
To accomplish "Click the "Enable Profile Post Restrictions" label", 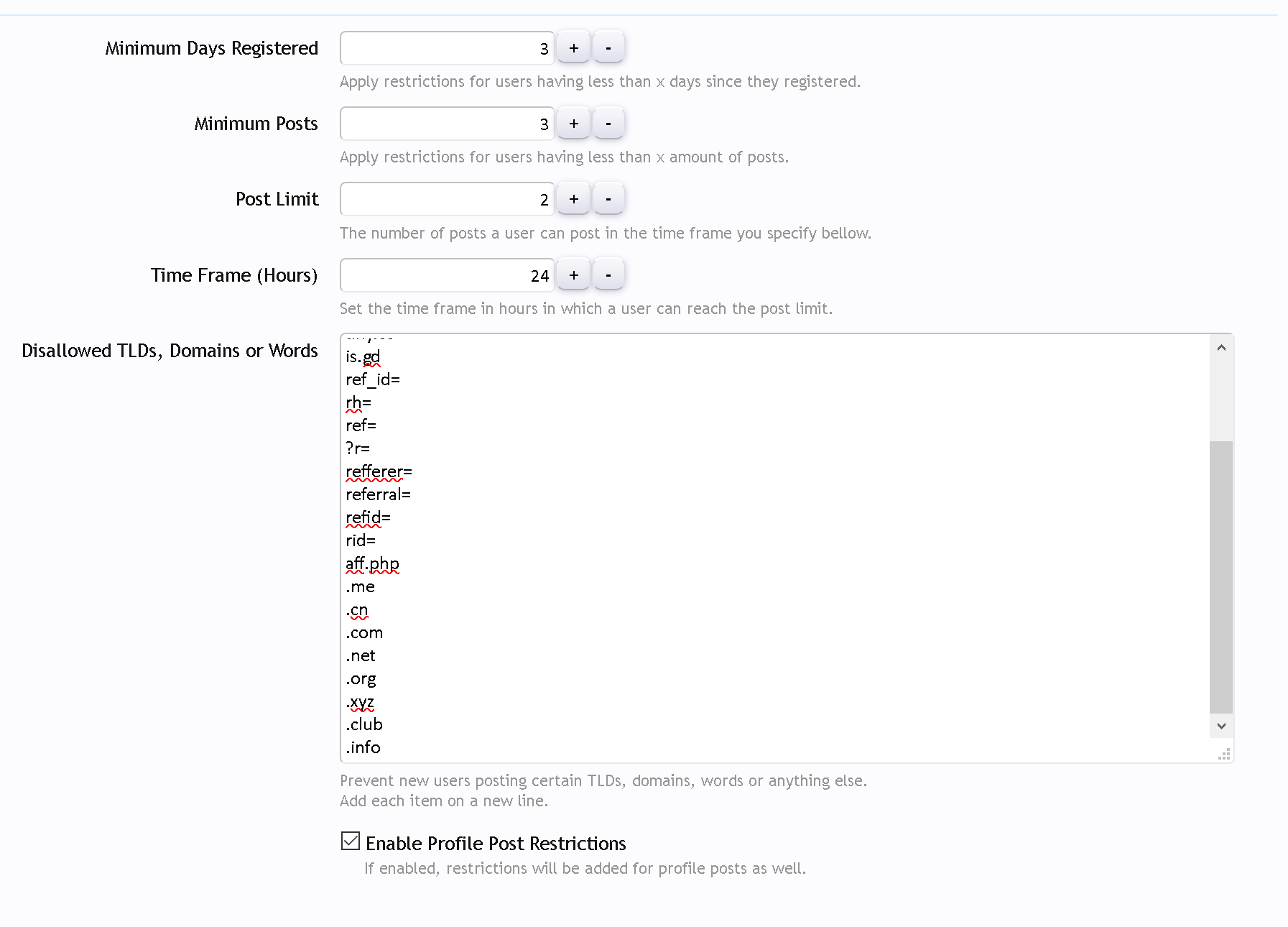I will [496, 844].
